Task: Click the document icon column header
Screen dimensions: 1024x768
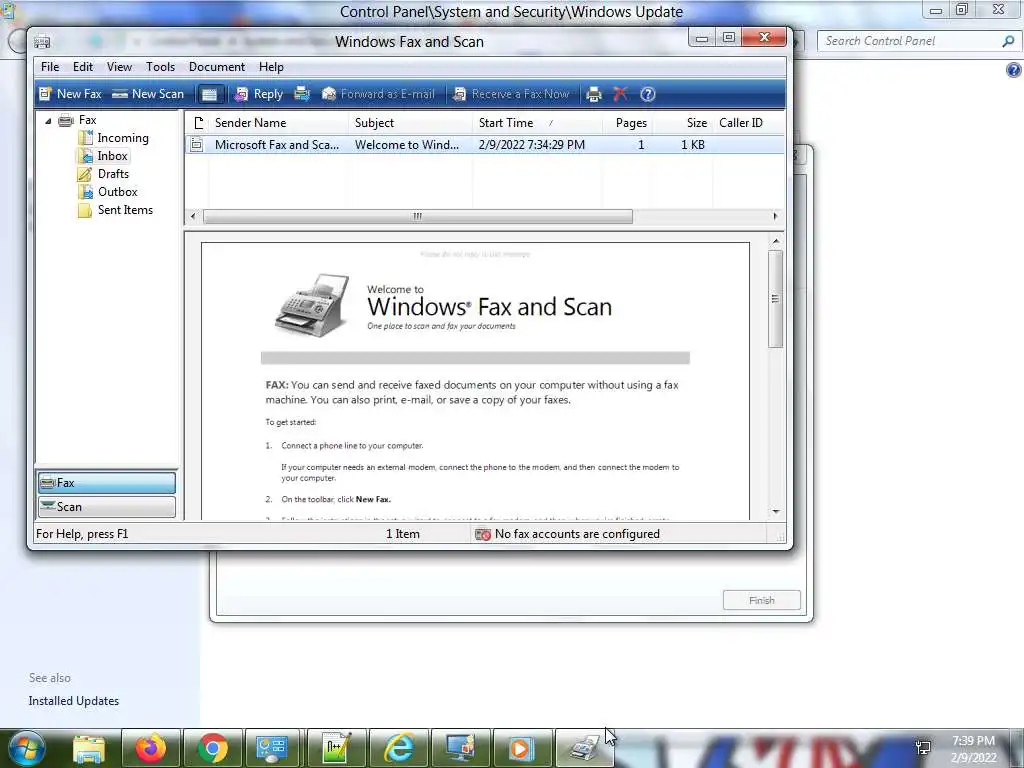Action: click(x=199, y=123)
